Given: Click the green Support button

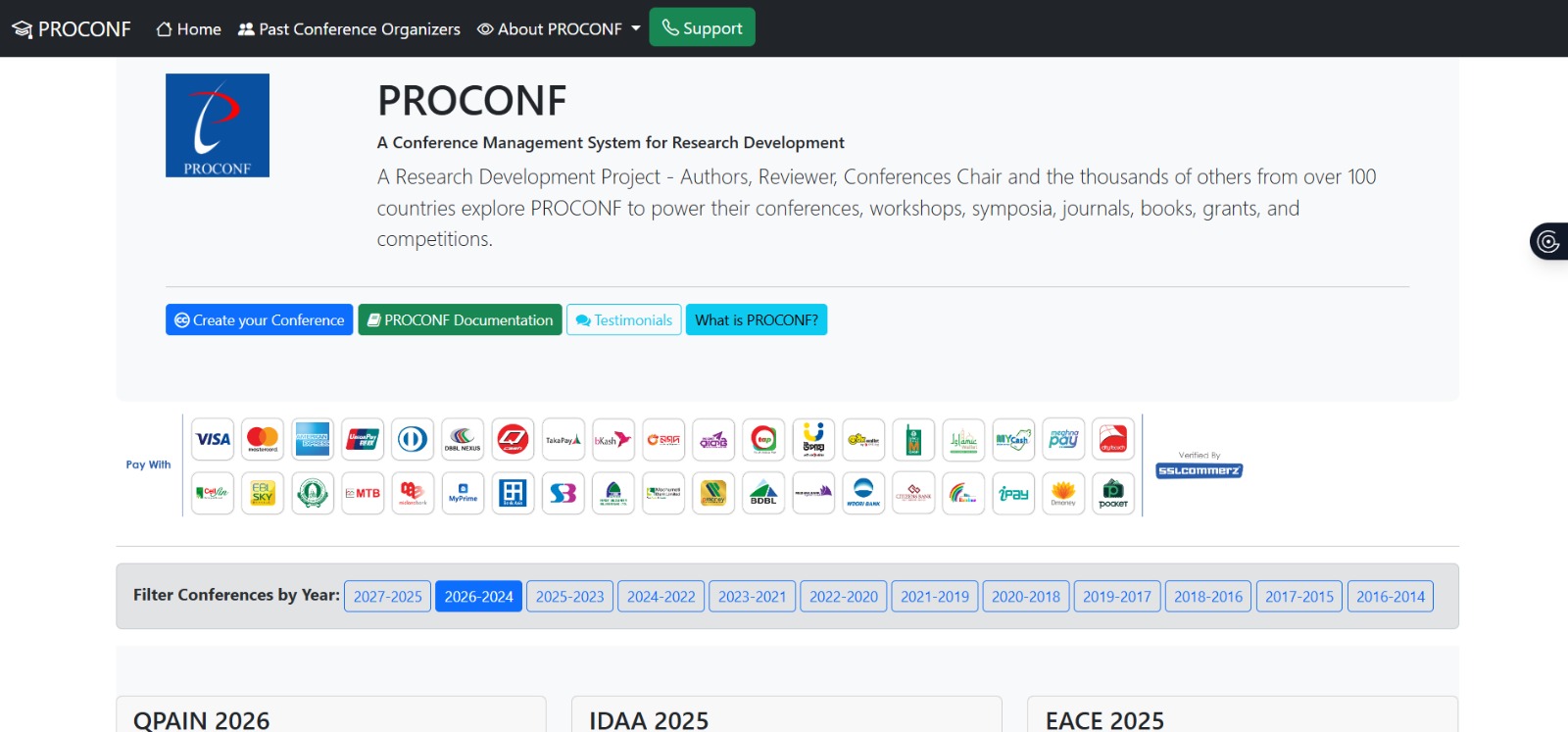Looking at the screenshot, I should tap(702, 27).
